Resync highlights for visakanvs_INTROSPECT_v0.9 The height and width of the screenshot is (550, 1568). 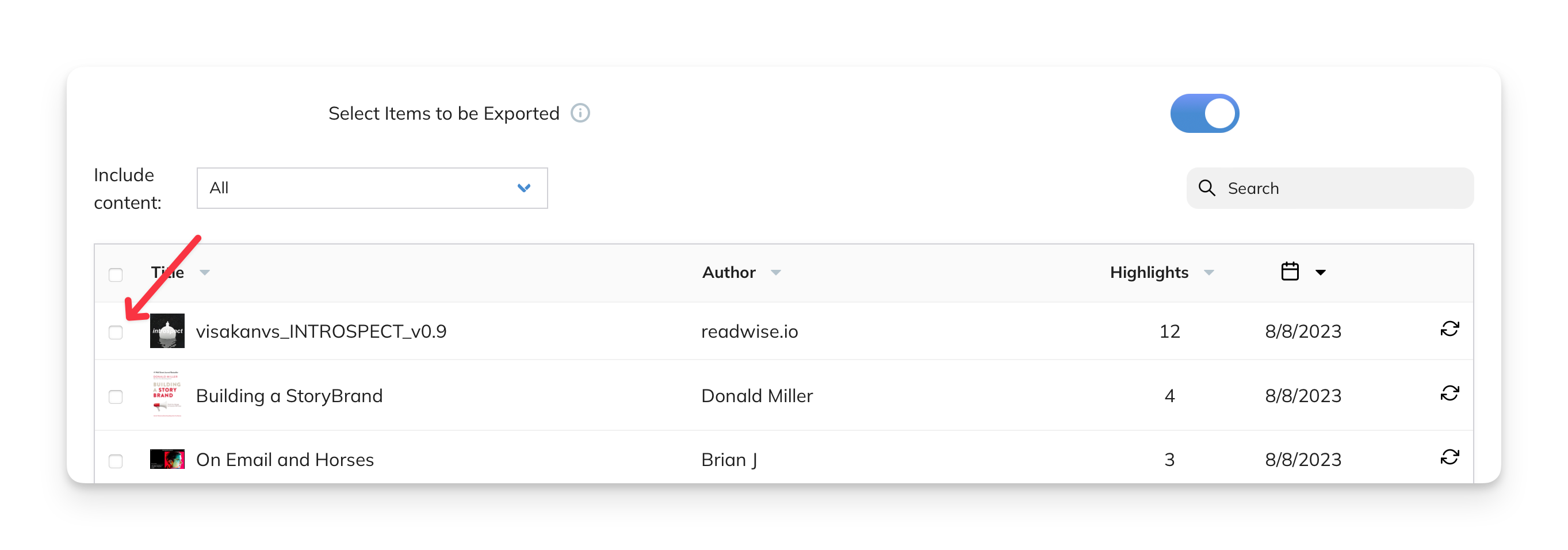[x=1451, y=329]
